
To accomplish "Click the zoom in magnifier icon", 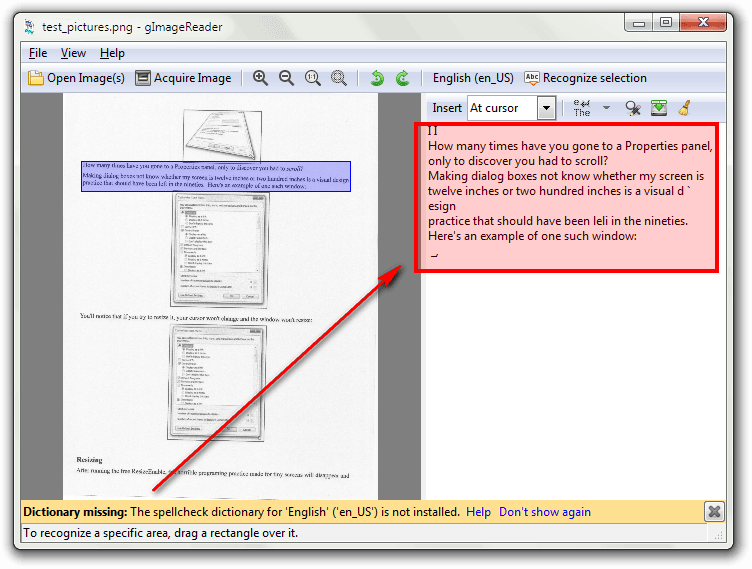I will click(261, 78).
